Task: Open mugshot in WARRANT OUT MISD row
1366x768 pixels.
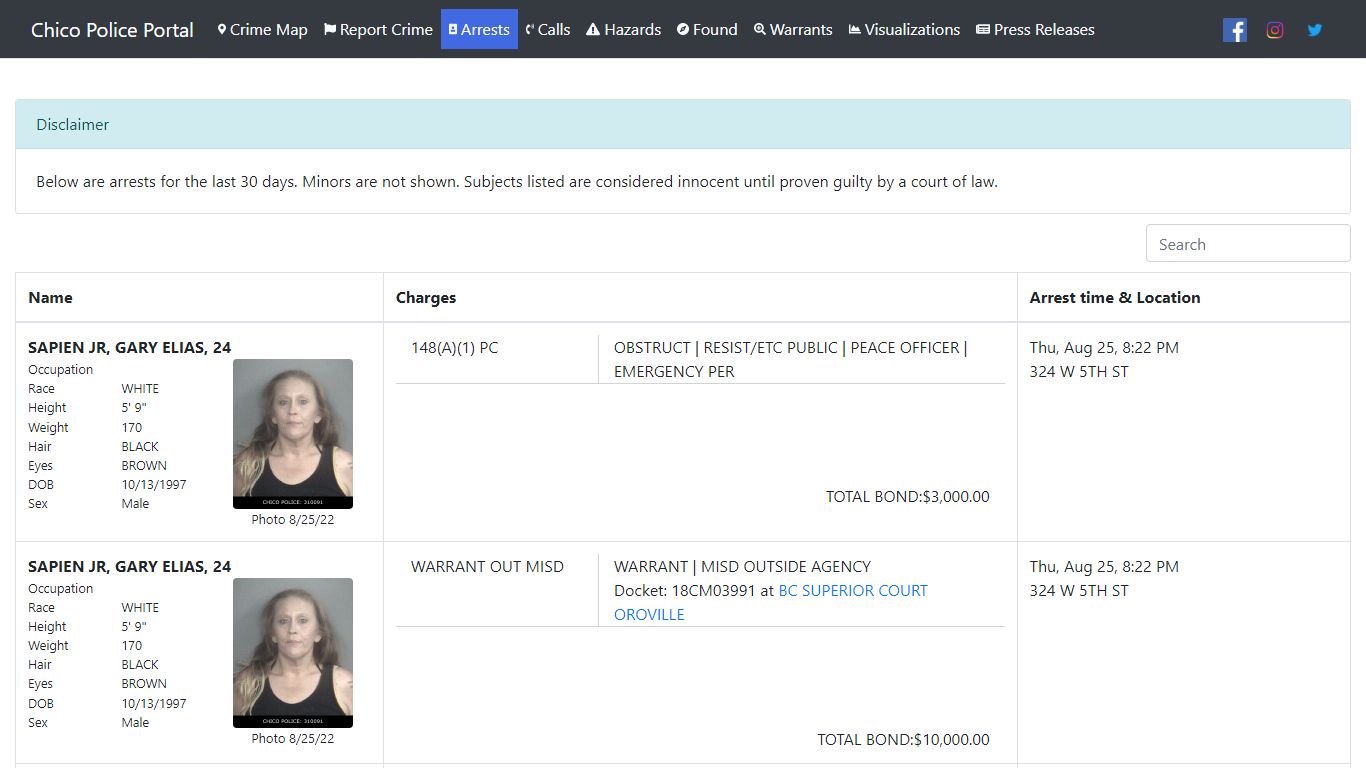Action: tap(293, 653)
